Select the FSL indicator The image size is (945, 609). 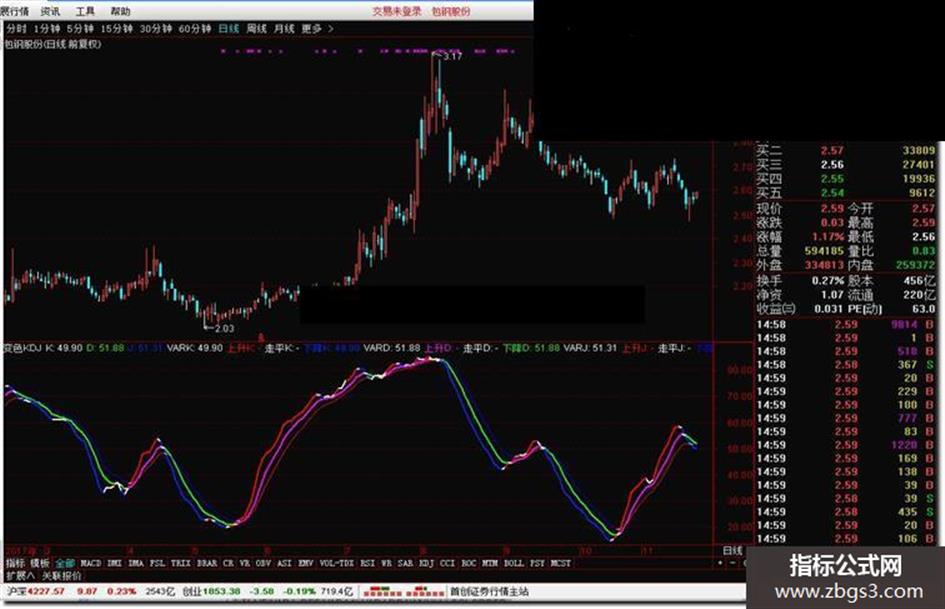click(157, 563)
